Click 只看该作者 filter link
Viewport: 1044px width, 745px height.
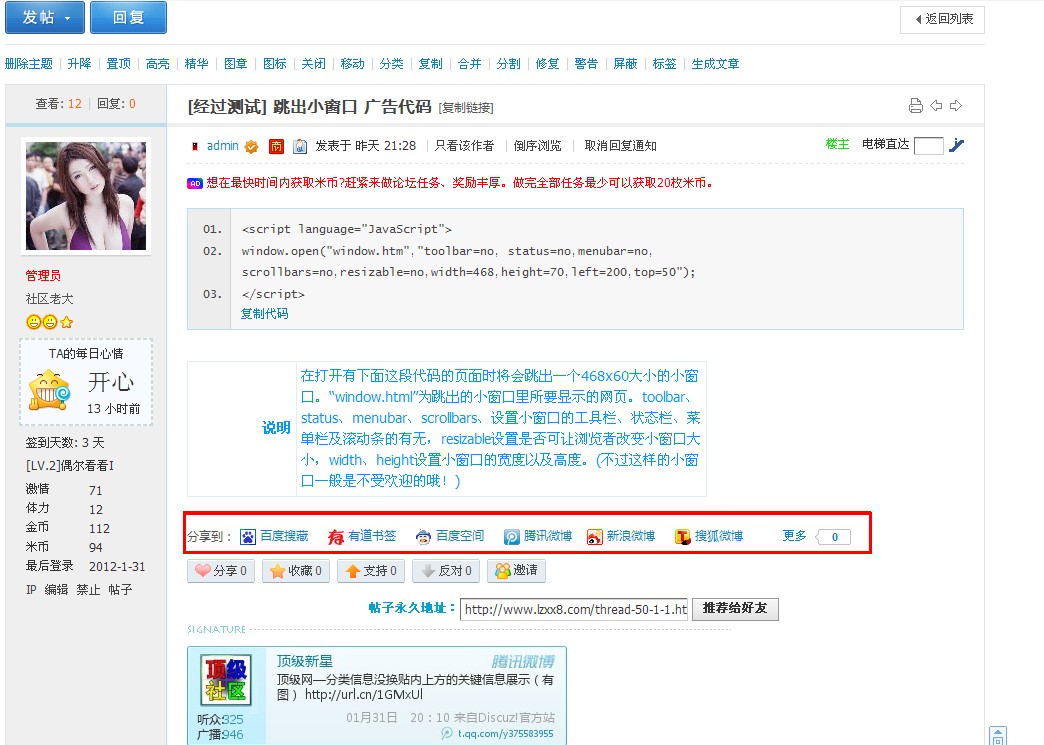click(464, 146)
